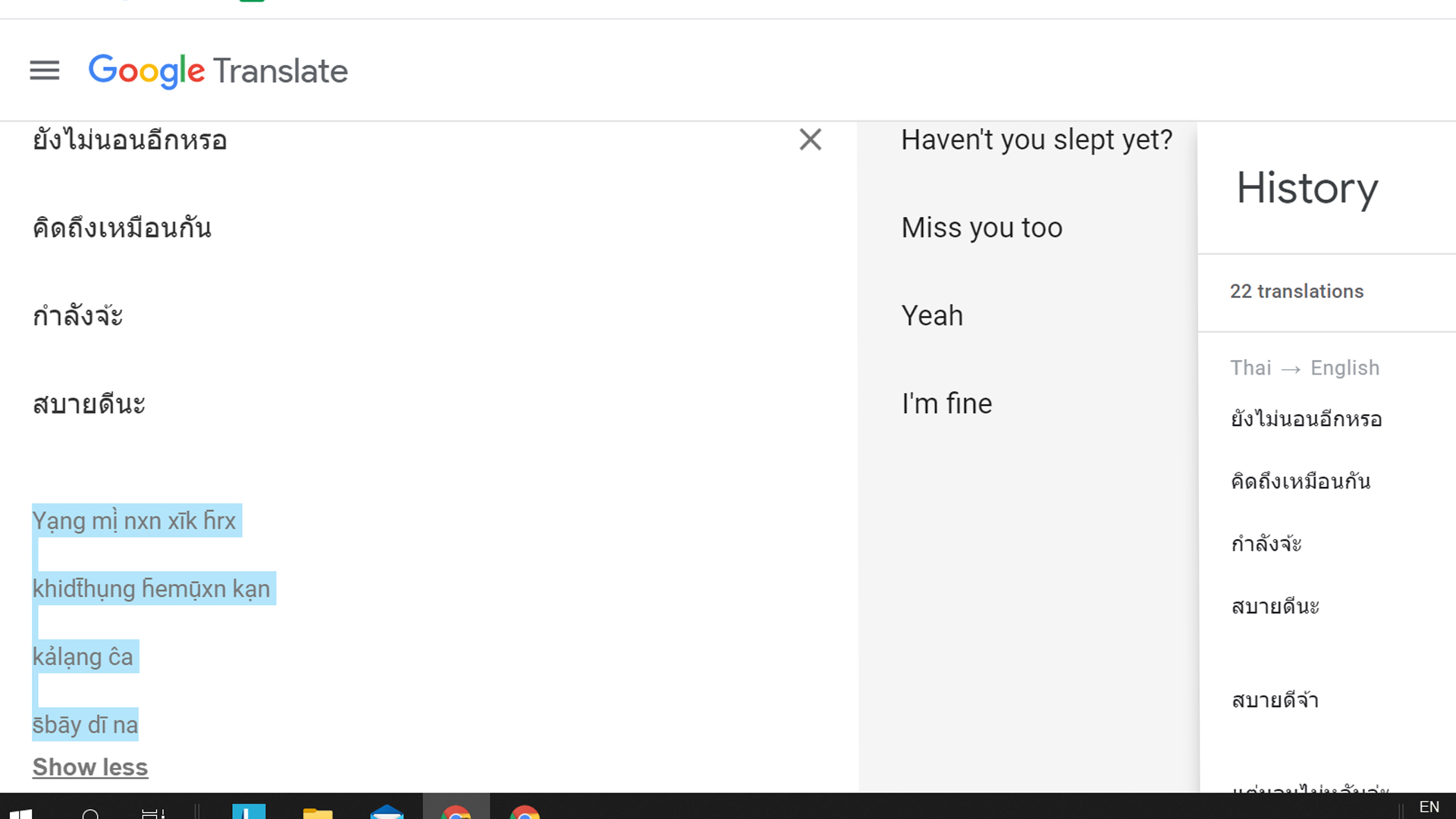Click the History panel heading
This screenshot has height=819, width=1456.
(x=1307, y=188)
